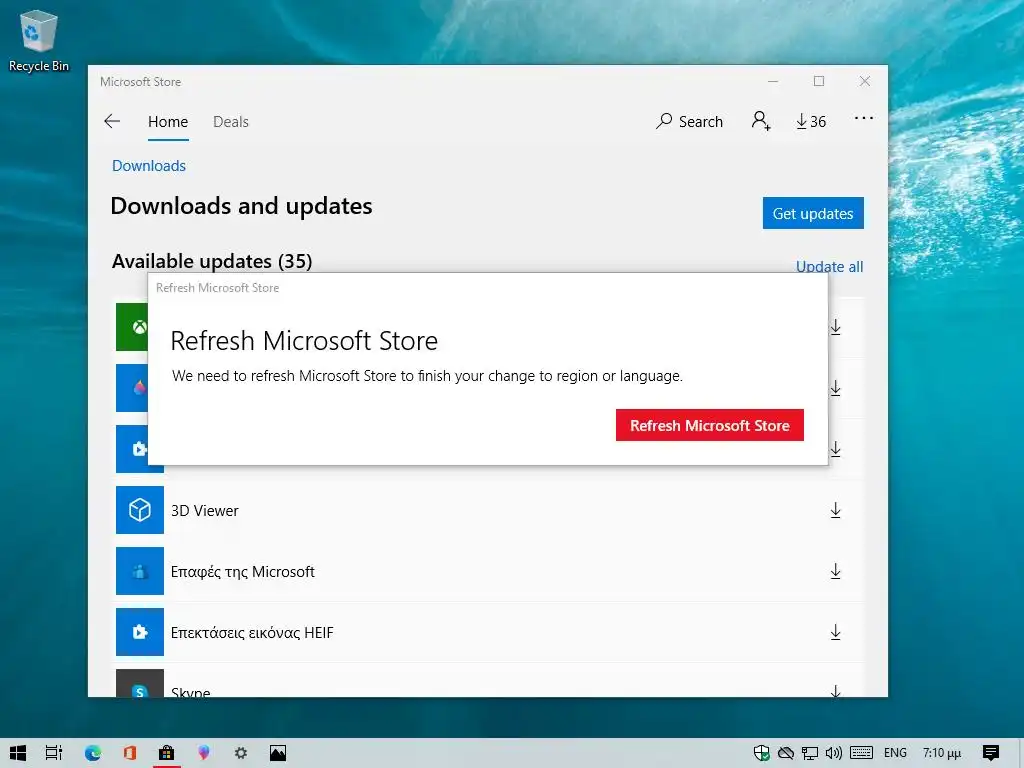Open Windows Security tray icon
Image resolution: width=1024 pixels, height=768 pixels.
(x=761, y=753)
